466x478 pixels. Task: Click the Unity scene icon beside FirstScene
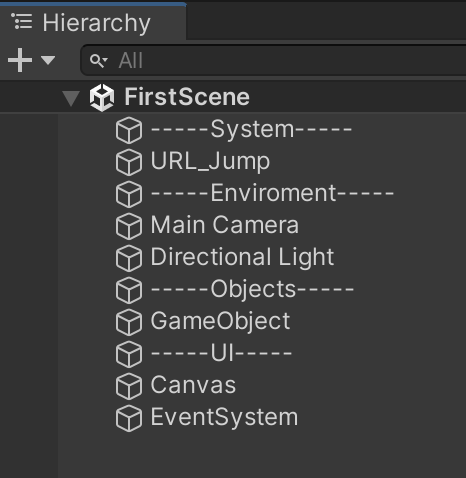[x=102, y=97]
